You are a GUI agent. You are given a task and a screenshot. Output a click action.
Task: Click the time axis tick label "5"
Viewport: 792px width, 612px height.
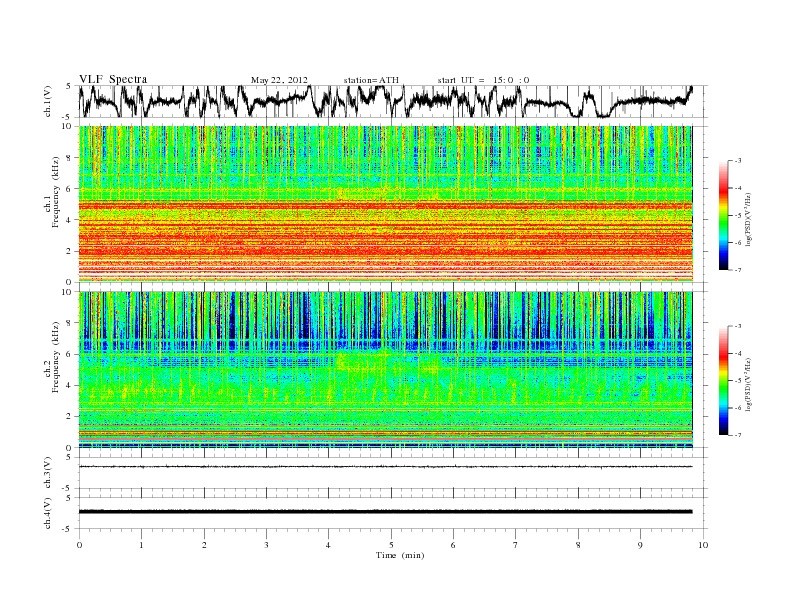pos(391,545)
